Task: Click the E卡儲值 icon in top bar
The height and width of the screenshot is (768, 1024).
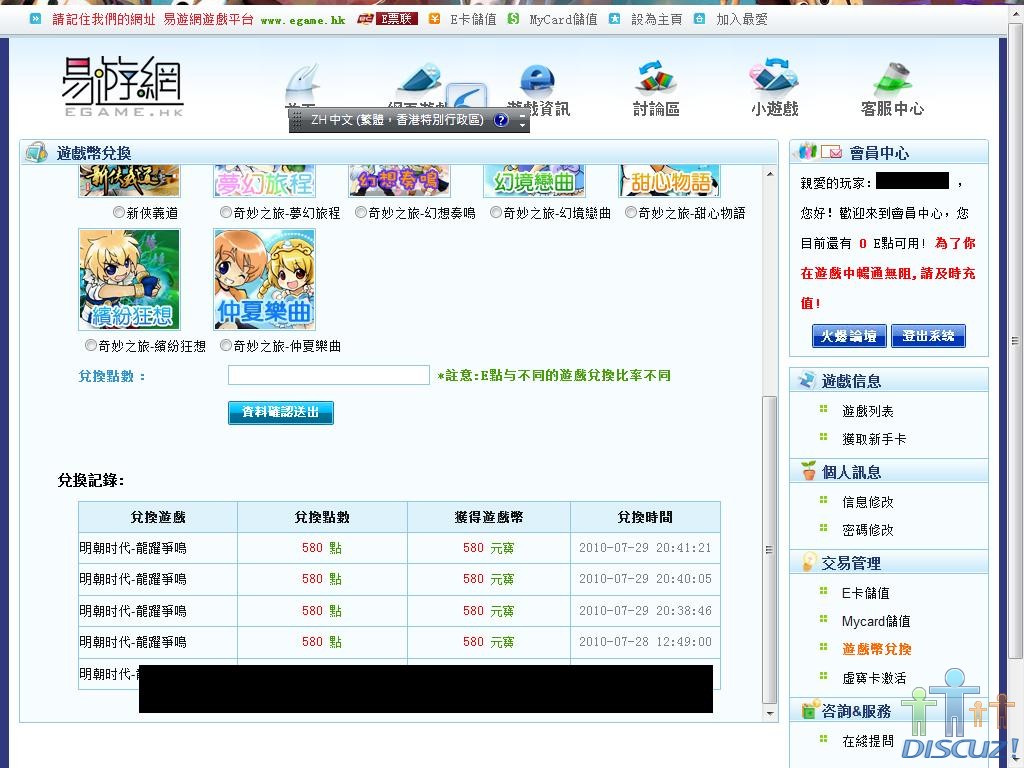Action: [x=434, y=19]
